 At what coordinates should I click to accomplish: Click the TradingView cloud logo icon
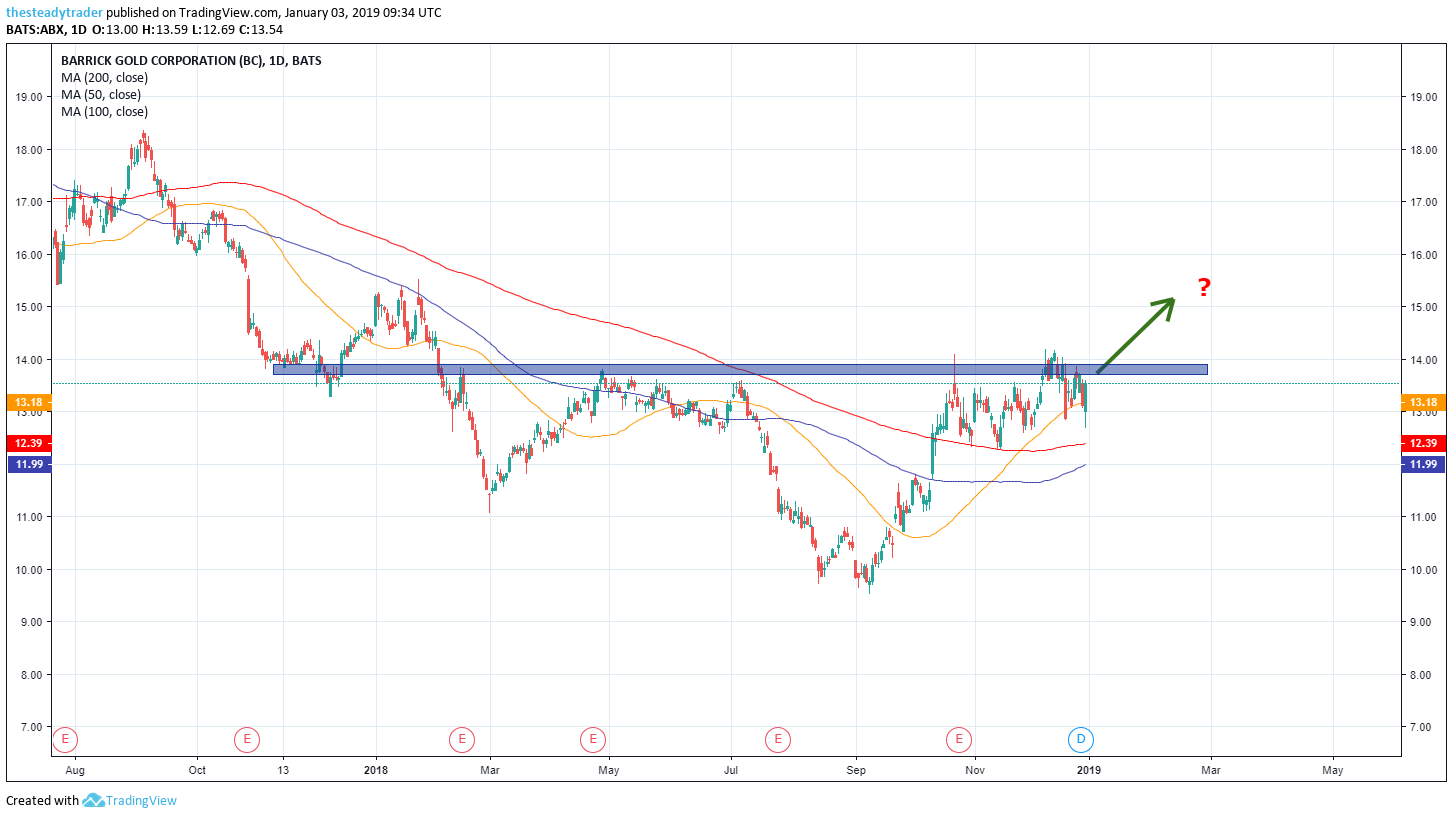[93, 800]
